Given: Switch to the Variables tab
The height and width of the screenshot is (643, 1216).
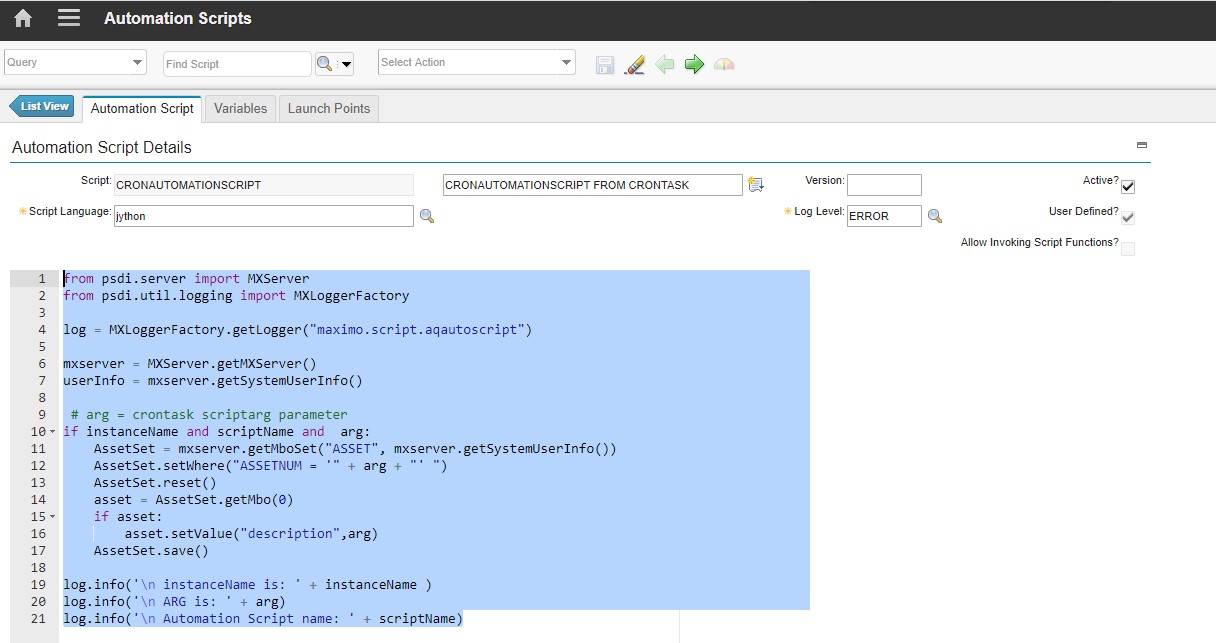Looking at the screenshot, I should [x=240, y=108].
